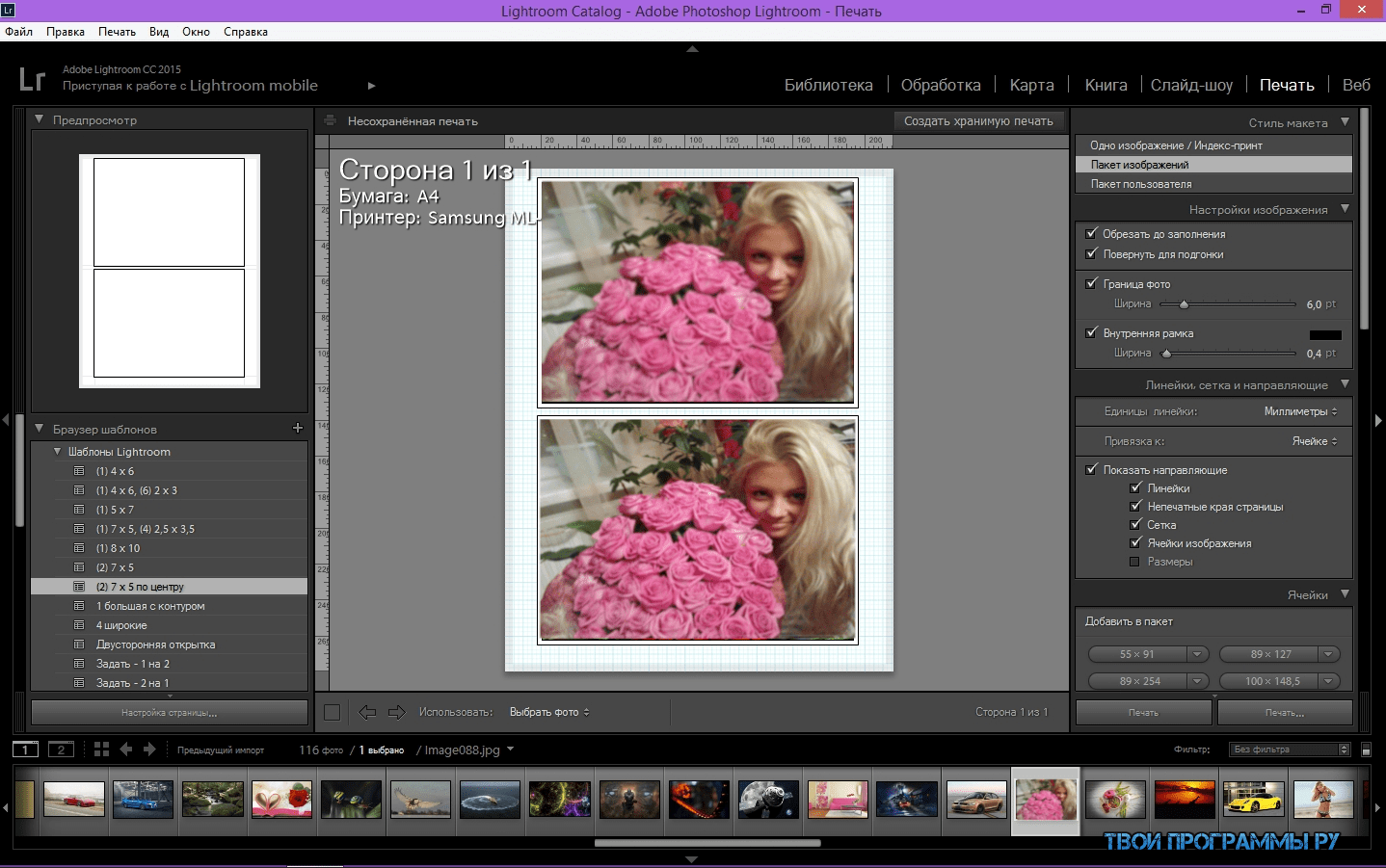Click template icon beside 1 большая с контуром
The width and height of the screenshot is (1386, 868).
tap(79, 606)
